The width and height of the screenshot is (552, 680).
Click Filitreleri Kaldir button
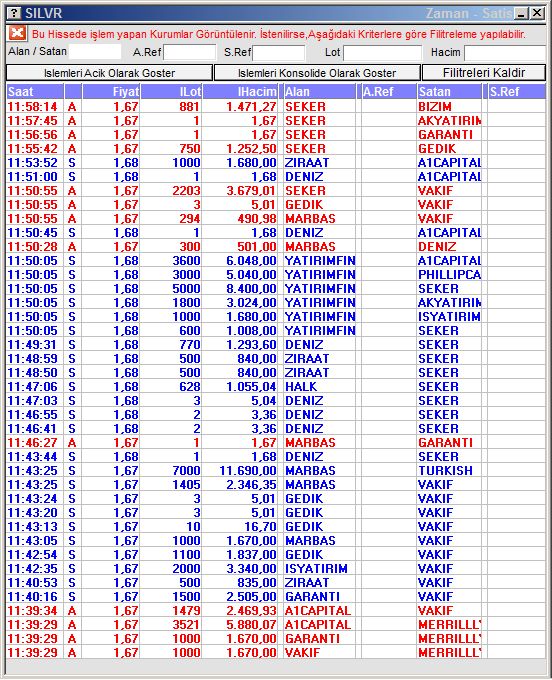[483, 73]
